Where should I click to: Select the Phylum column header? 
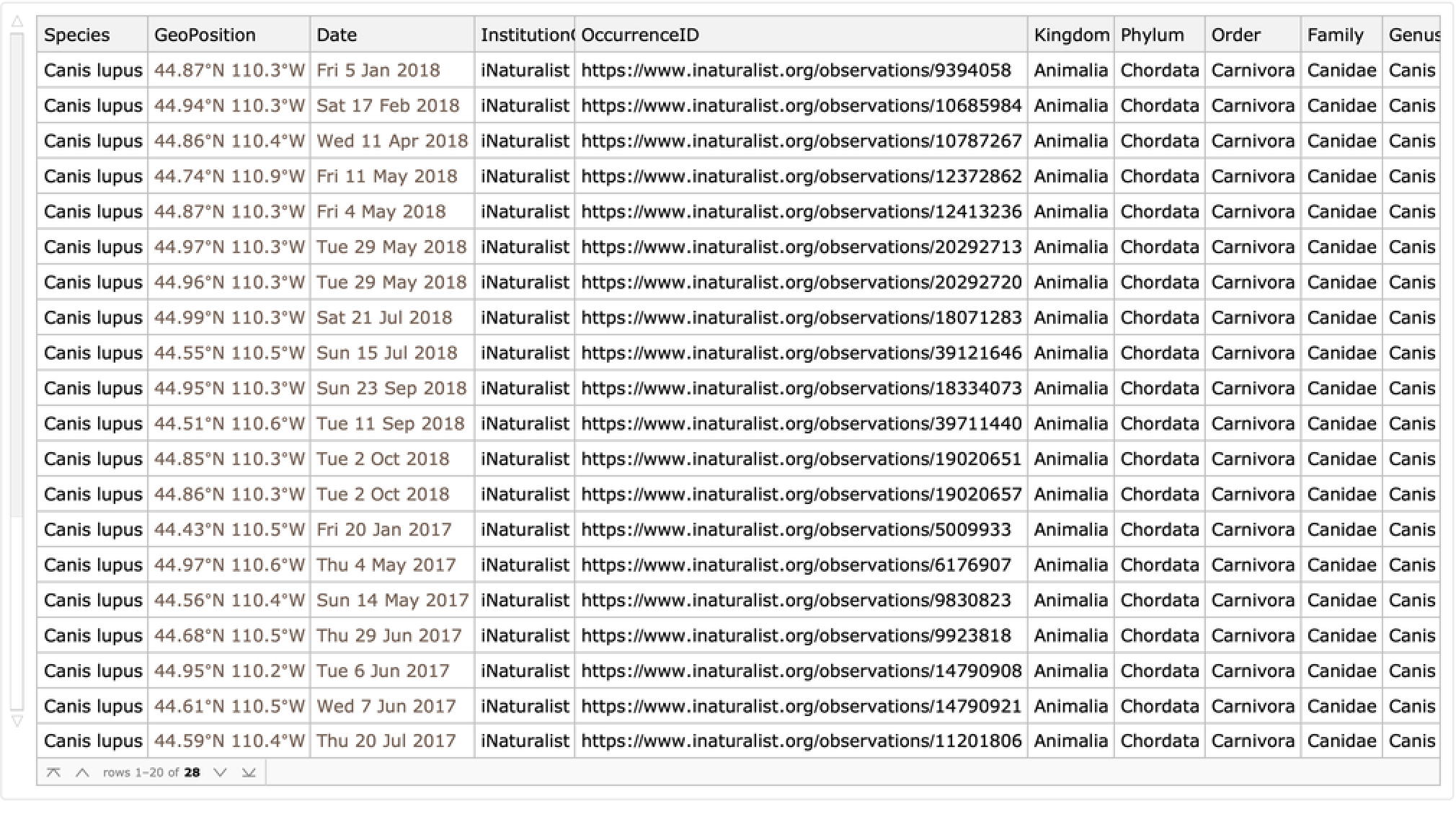coord(1152,35)
